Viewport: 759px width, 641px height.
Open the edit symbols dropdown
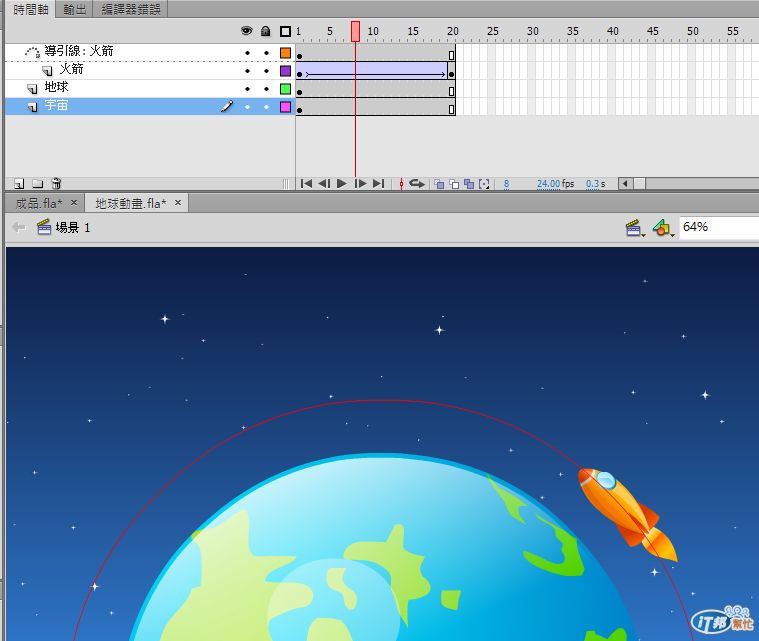click(663, 228)
